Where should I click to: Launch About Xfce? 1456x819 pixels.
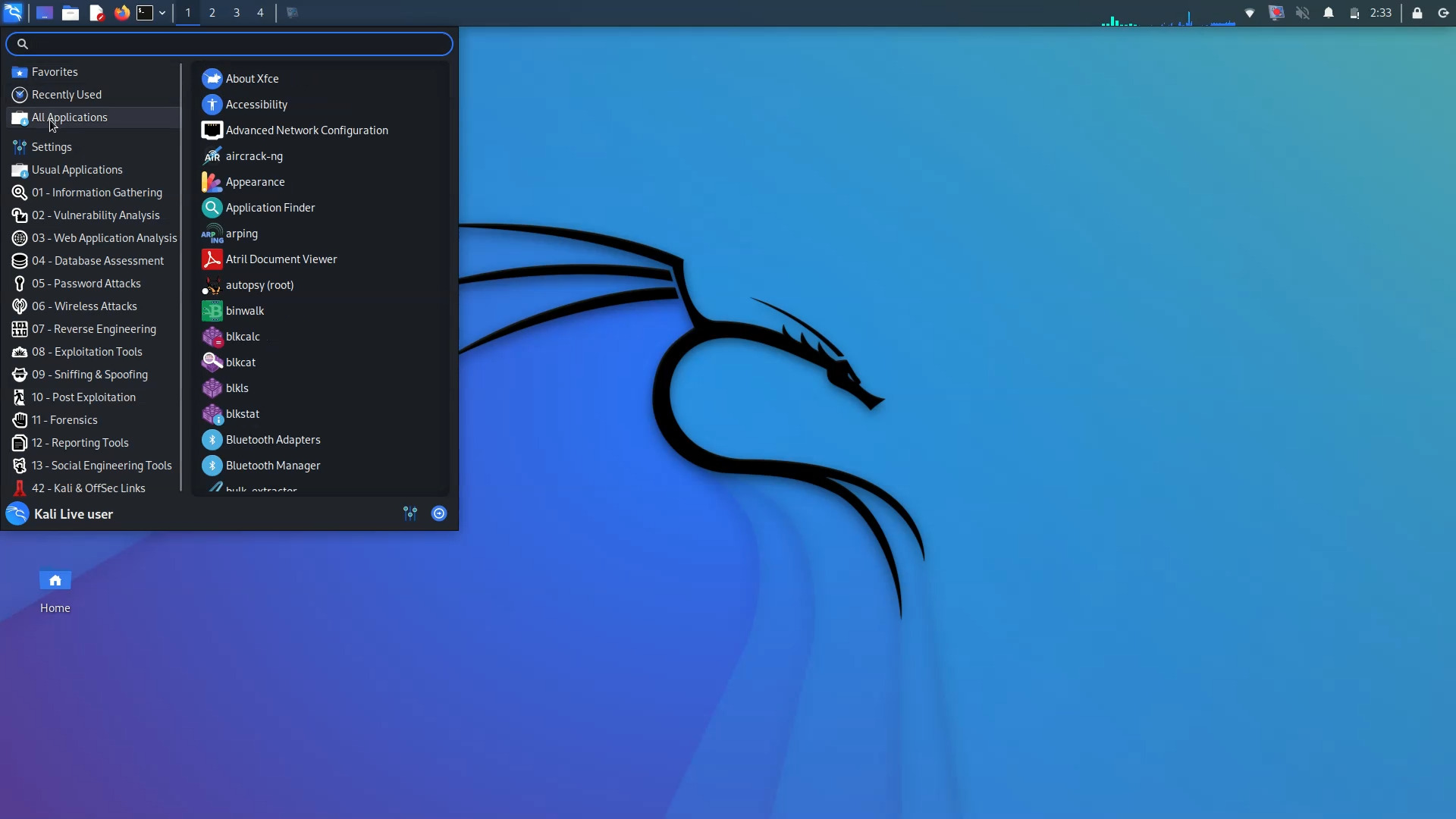pos(322,79)
